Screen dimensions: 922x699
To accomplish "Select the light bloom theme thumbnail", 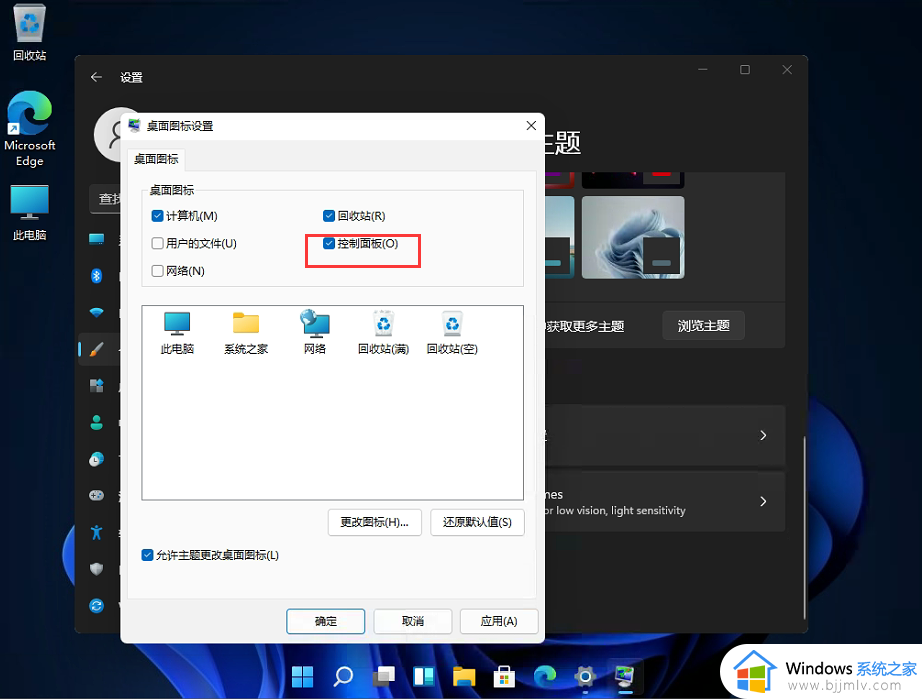I will point(633,237).
